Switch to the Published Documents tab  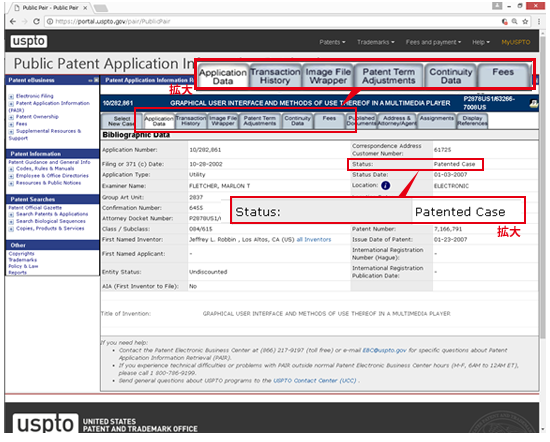[x=361, y=121]
